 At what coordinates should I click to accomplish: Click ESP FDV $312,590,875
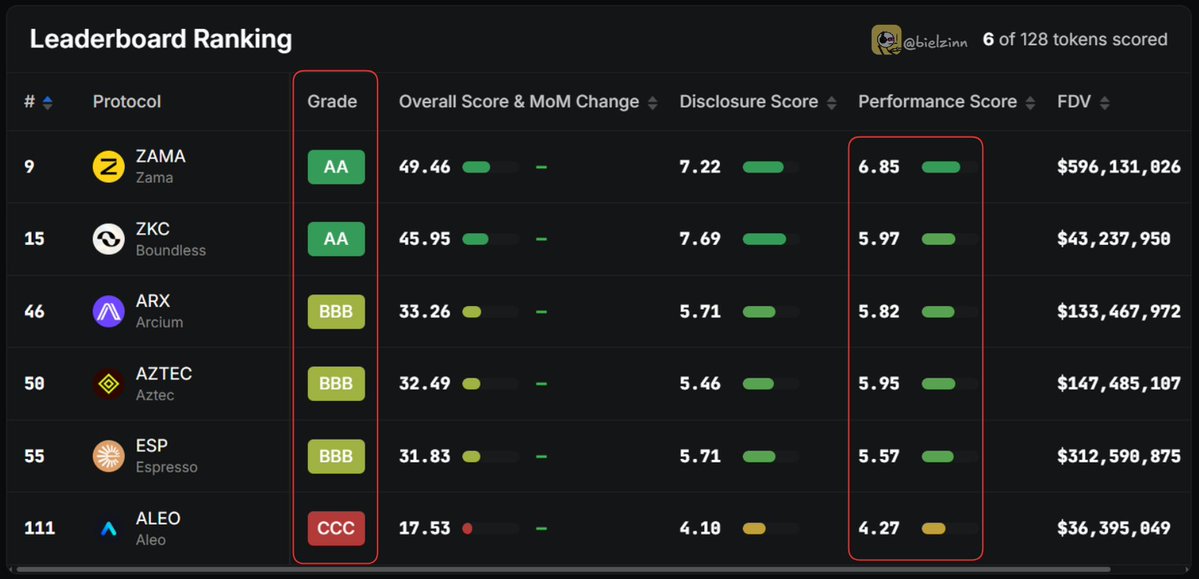[1119, 456]
